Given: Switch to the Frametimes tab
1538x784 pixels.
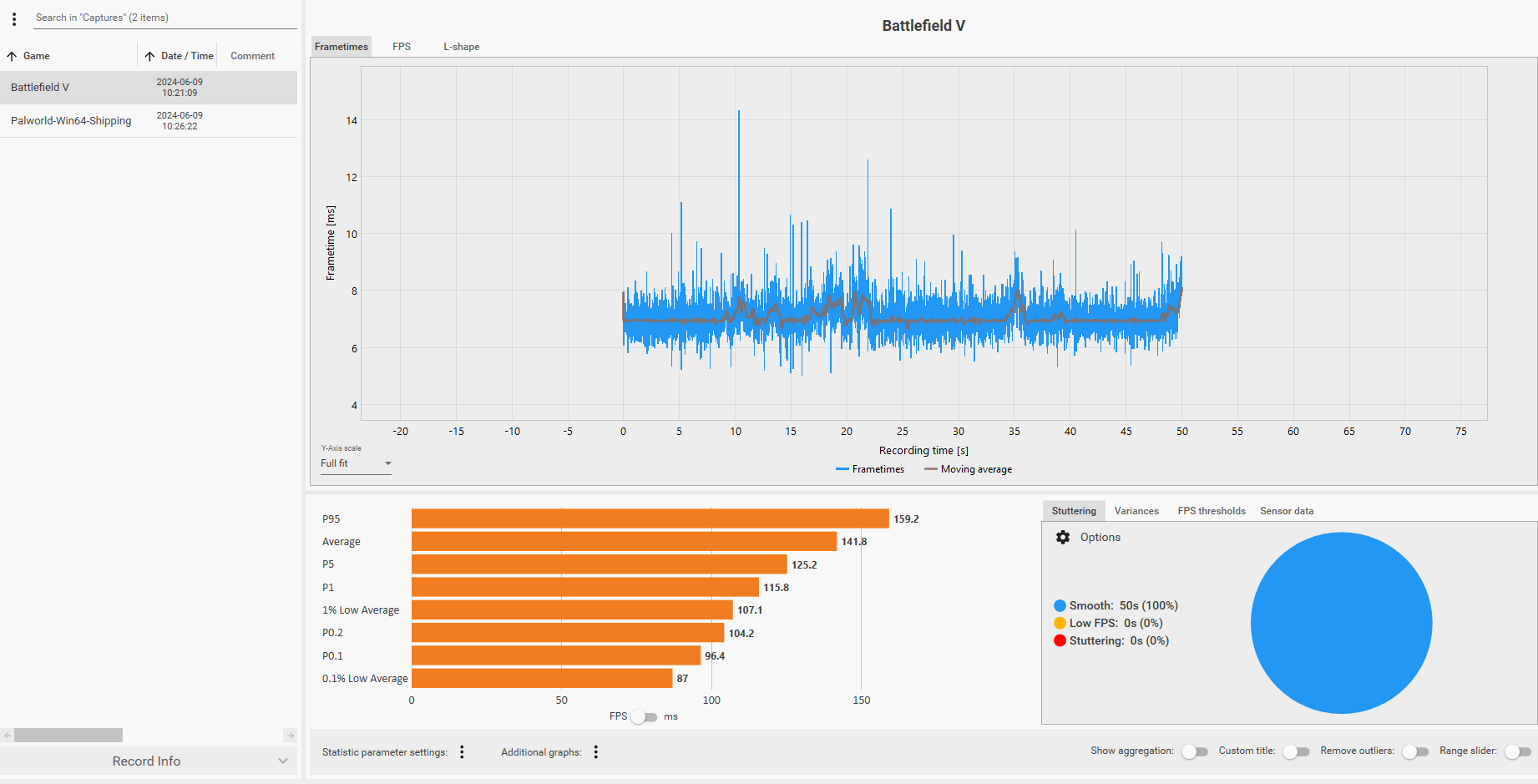Looking at the screenshot, I should [x=341, y=47].
